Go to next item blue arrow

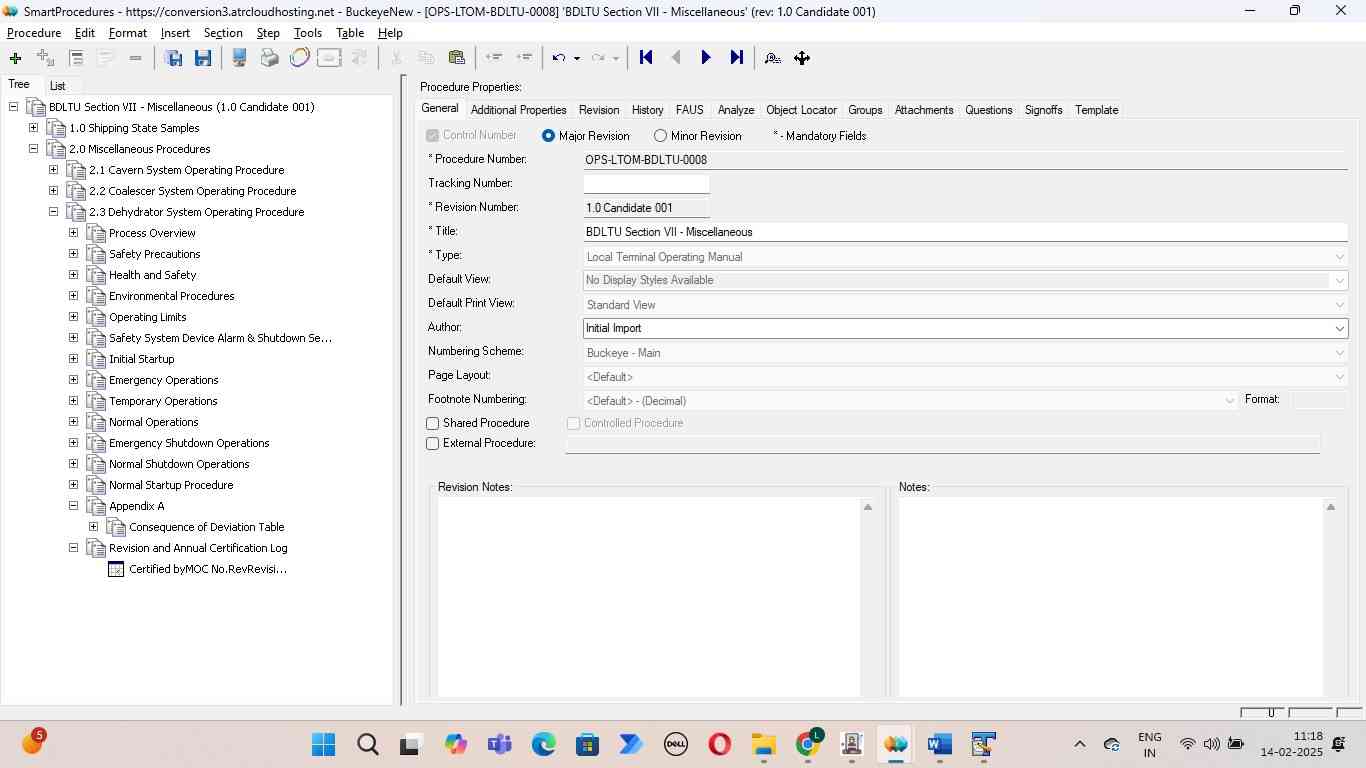tap(706, 58)
